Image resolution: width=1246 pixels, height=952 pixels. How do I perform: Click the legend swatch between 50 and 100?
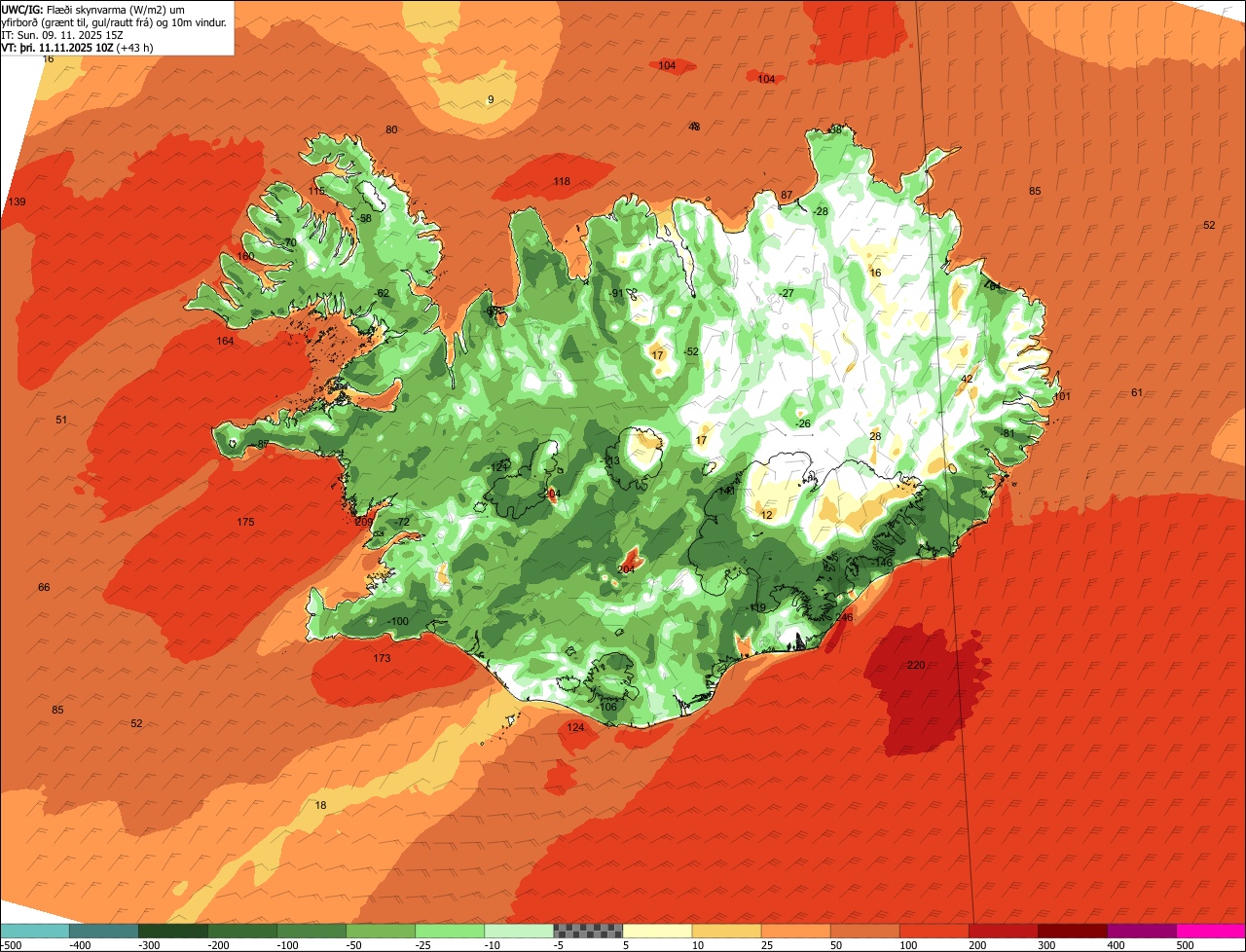pos(865,931)
